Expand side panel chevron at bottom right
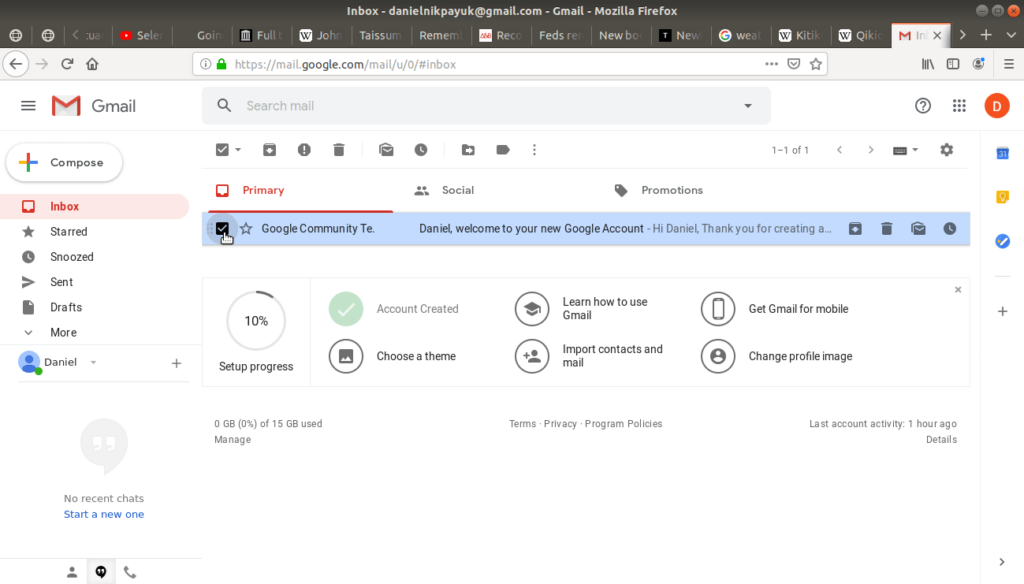This screenshot has height=584, width=1024. (1002, 562)
